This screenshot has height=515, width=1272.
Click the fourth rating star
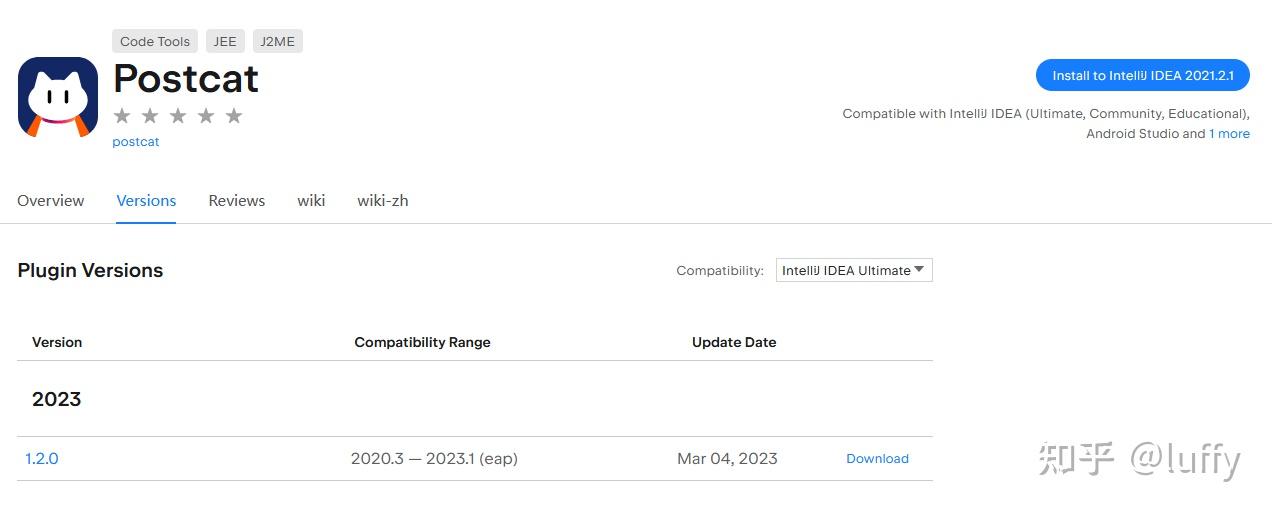pos(206,116)
